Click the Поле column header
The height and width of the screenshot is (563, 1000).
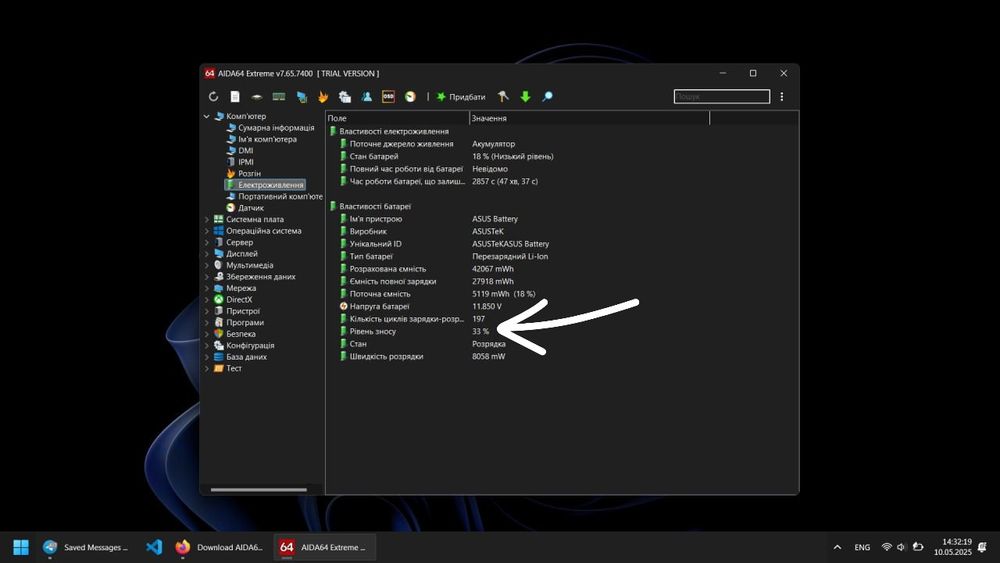(x=397, y=118)
